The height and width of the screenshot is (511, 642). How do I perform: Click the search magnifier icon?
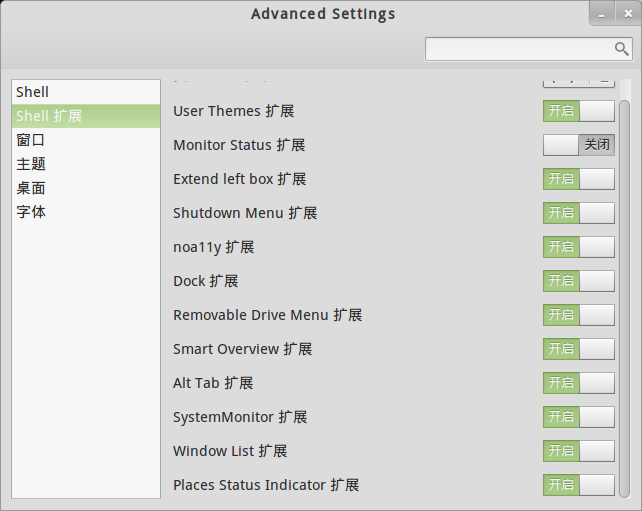pyautogui.click(x=621, y=49)
